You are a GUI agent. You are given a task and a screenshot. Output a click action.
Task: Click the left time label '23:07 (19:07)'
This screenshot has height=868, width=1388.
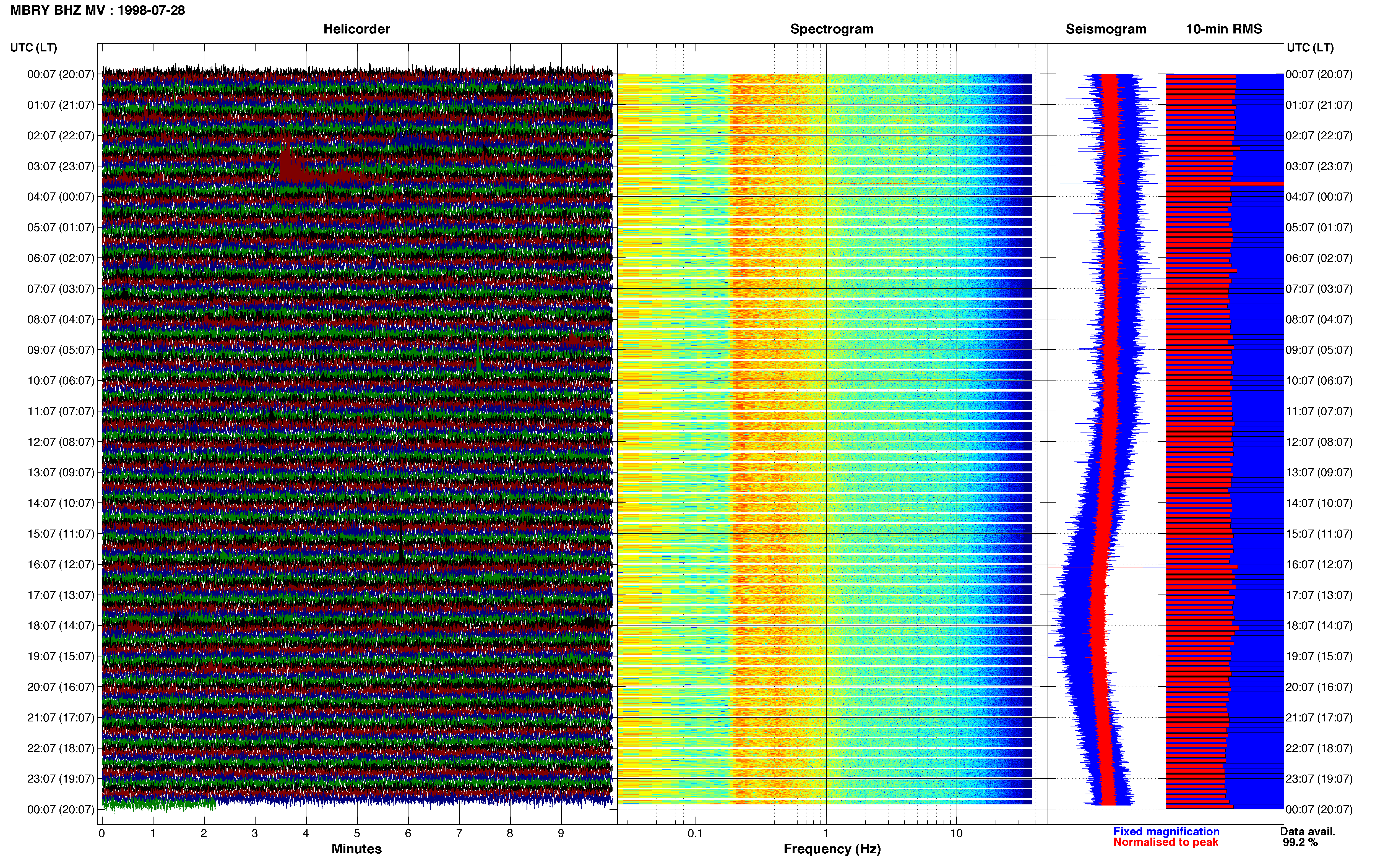61,779
